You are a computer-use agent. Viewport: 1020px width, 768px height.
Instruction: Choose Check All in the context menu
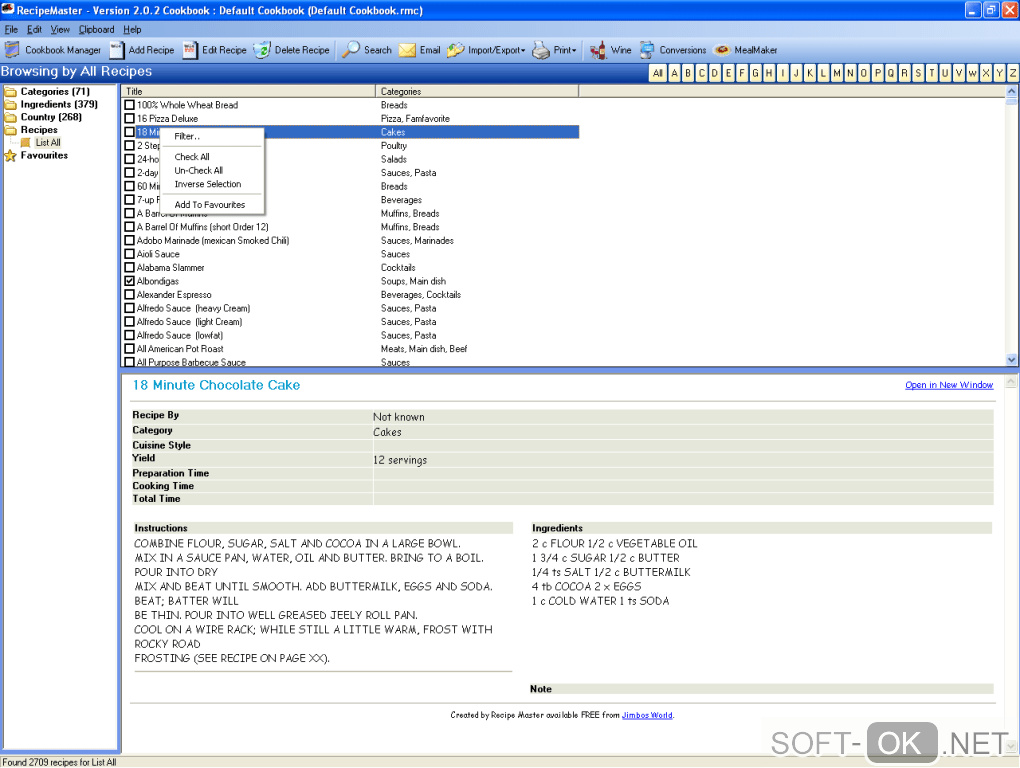point(212,157)
